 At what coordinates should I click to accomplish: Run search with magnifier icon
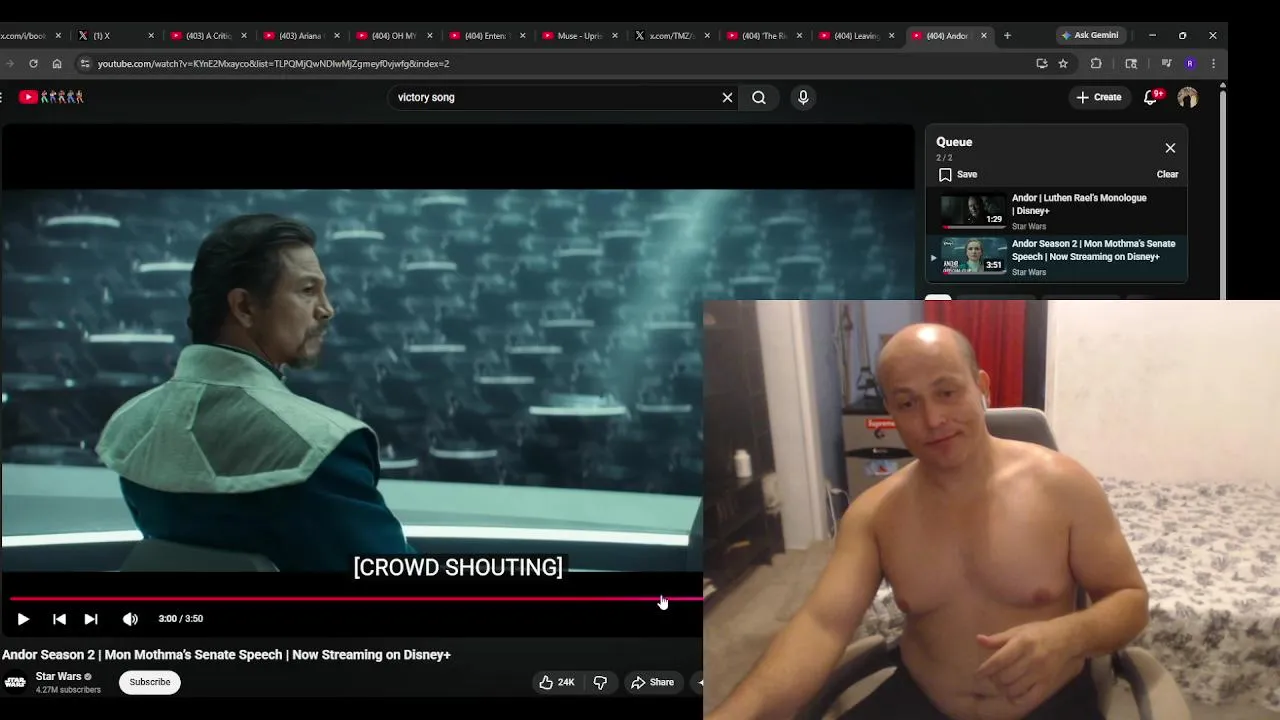759,97
